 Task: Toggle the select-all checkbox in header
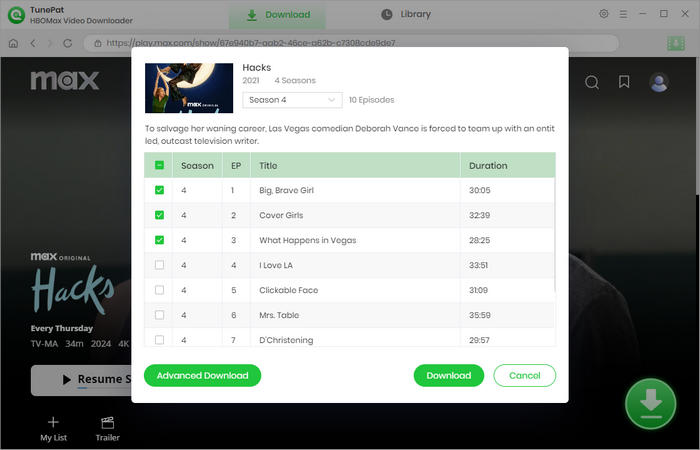tap(159, 165)
